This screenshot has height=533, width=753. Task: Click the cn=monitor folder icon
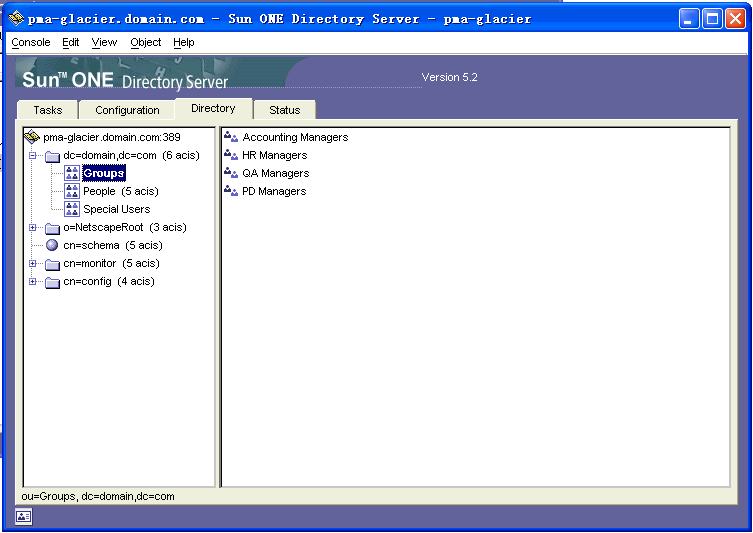52,264
